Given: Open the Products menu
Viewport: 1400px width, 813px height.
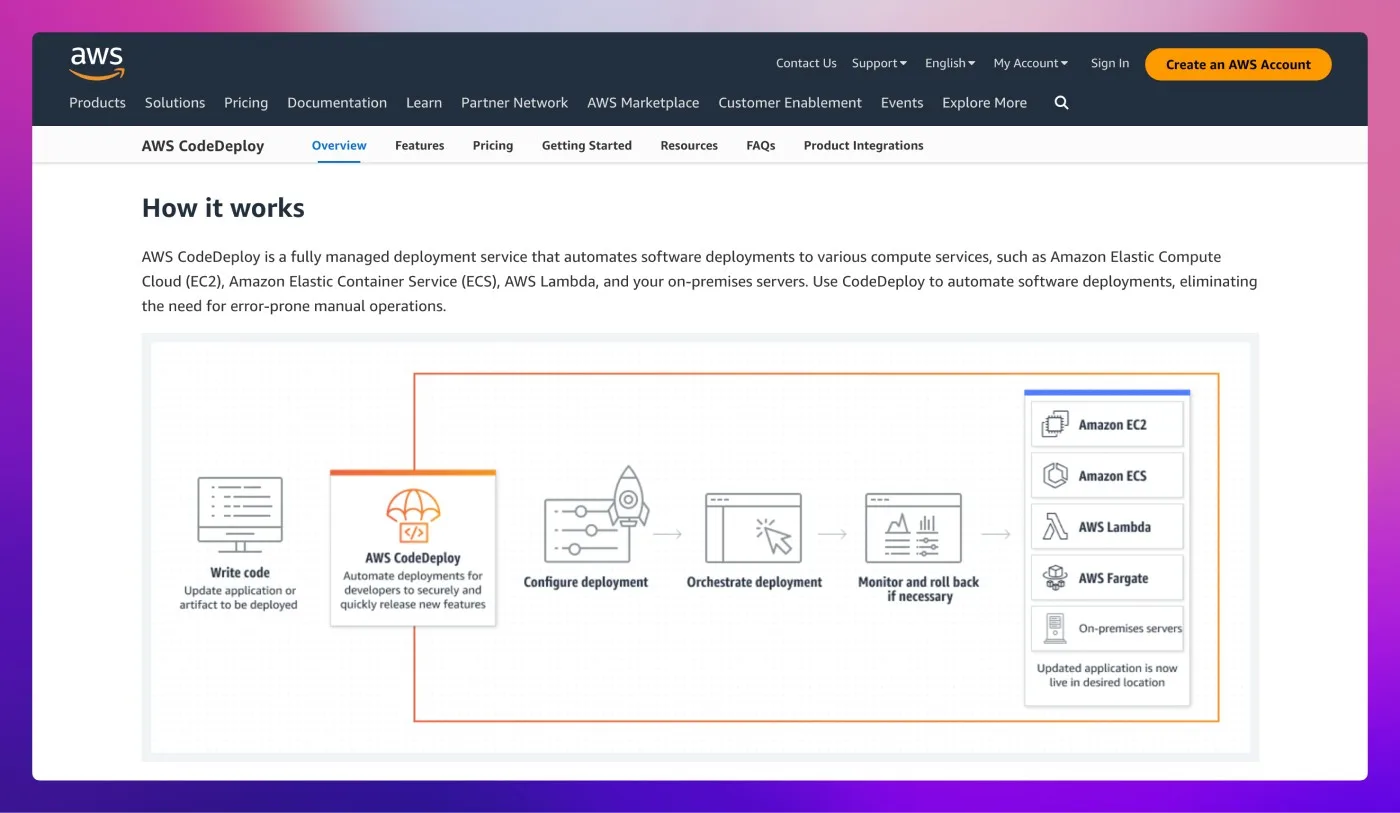Looking at the screenshot, I should click(97, 103).
